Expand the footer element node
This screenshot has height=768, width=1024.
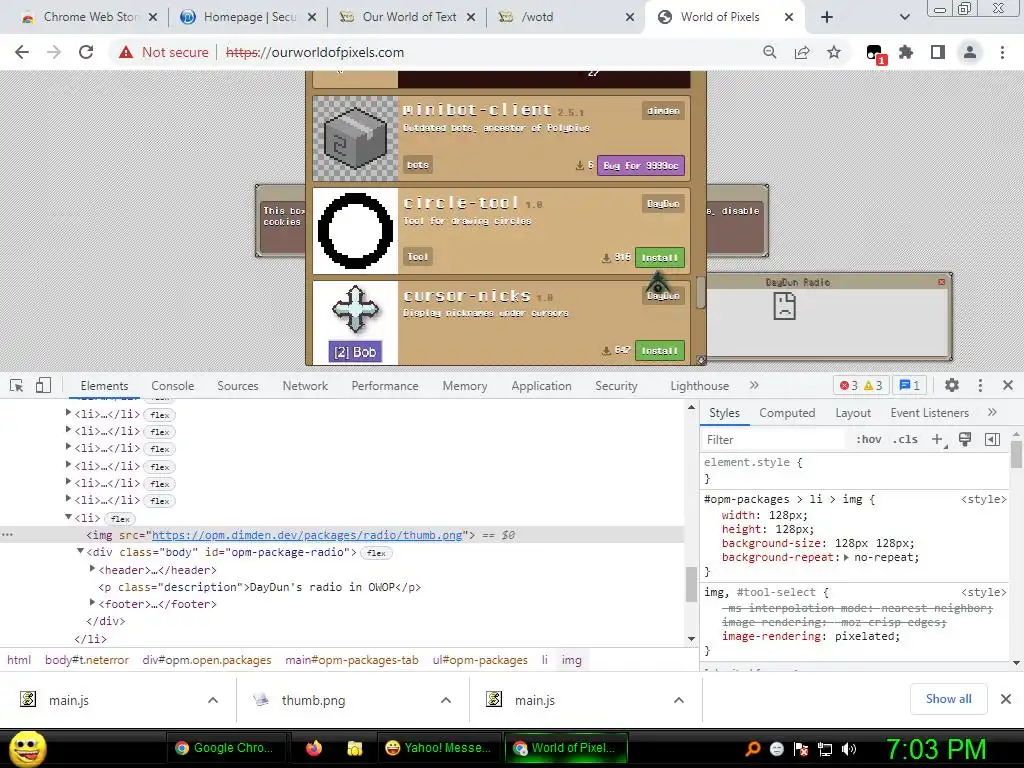coord(93,603)
